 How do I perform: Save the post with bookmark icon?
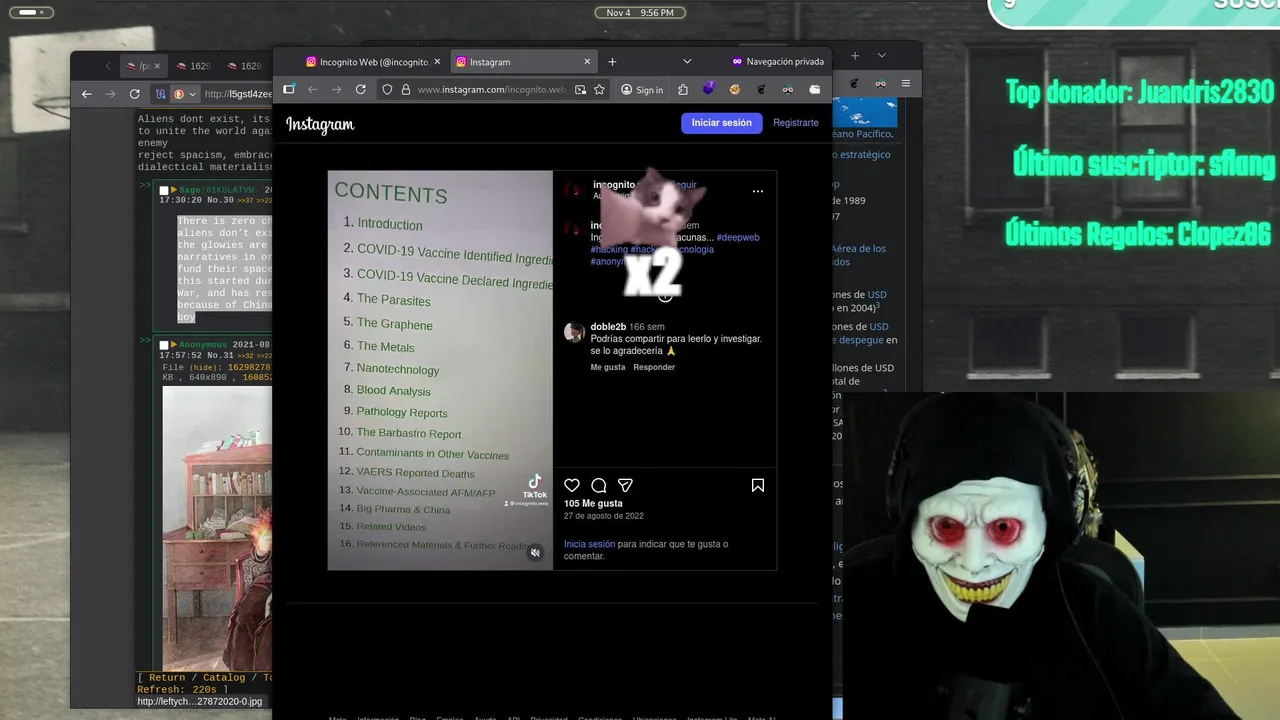(758, 485)
